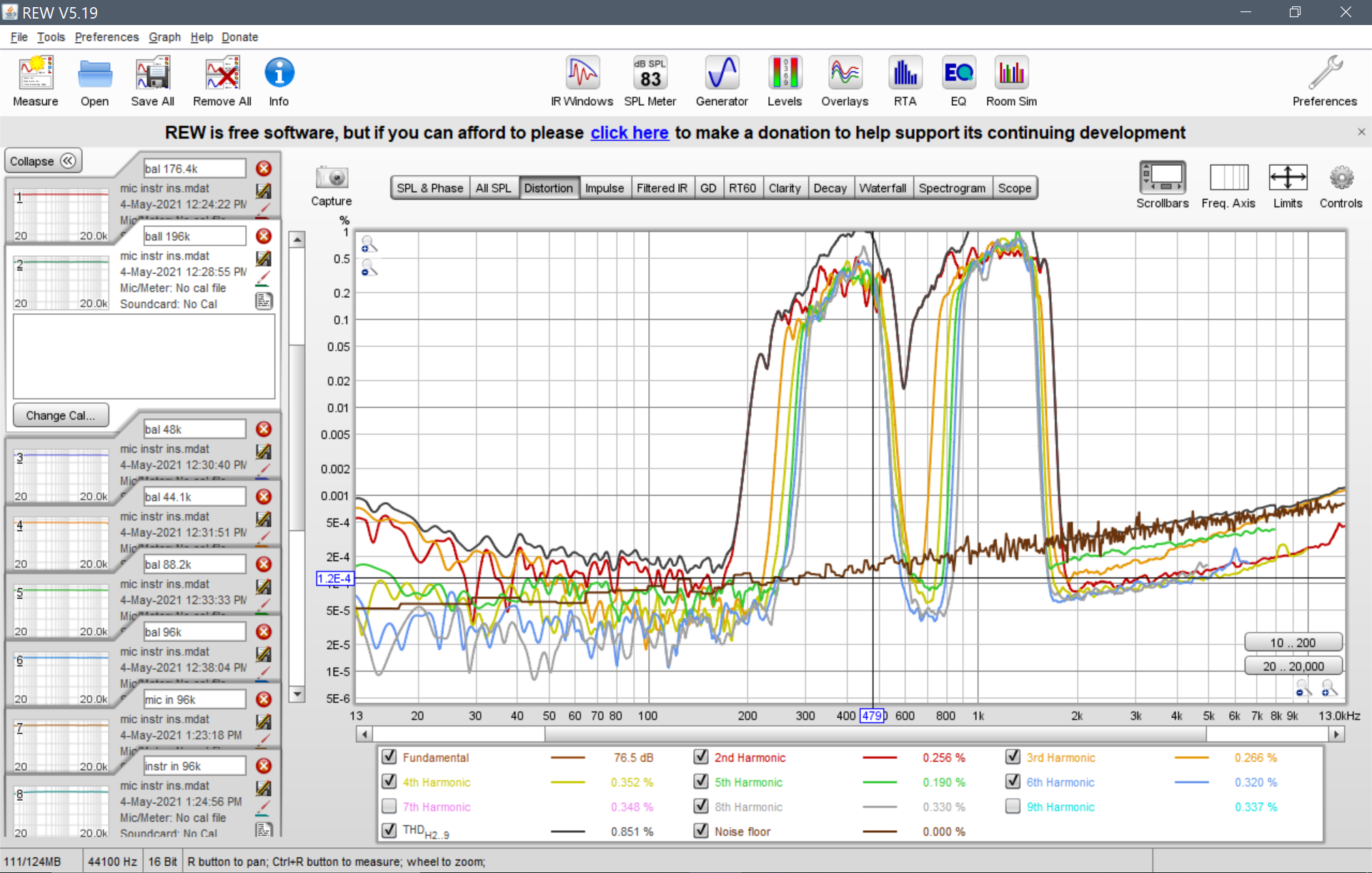The width and height of the screenshot is (1372, 873).
Task: Toggle the THD trace checkbox
Action: click(x=389, y=831)
